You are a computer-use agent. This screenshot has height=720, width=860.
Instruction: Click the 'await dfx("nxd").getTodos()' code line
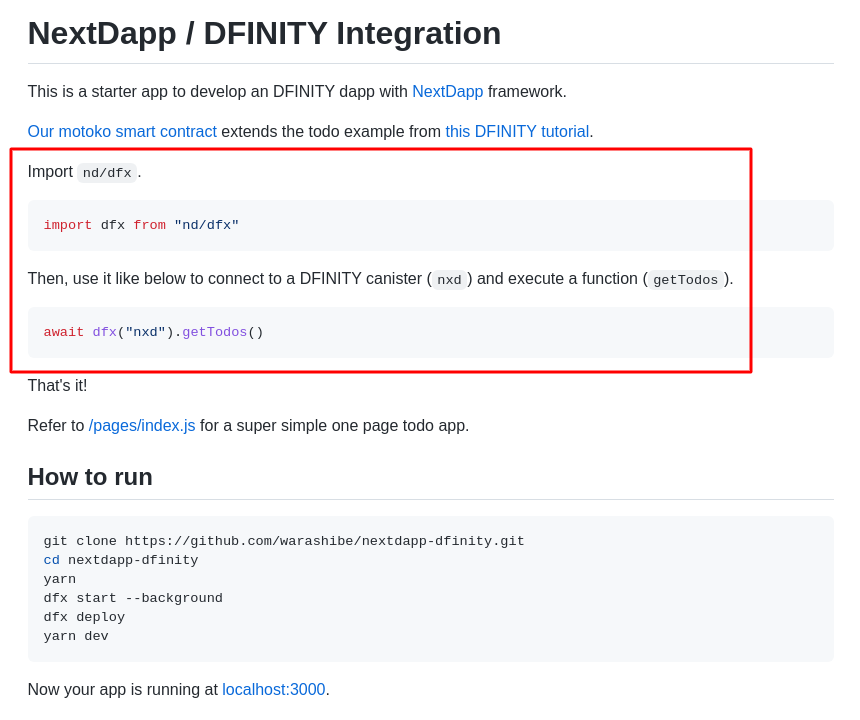coord(154,332)
